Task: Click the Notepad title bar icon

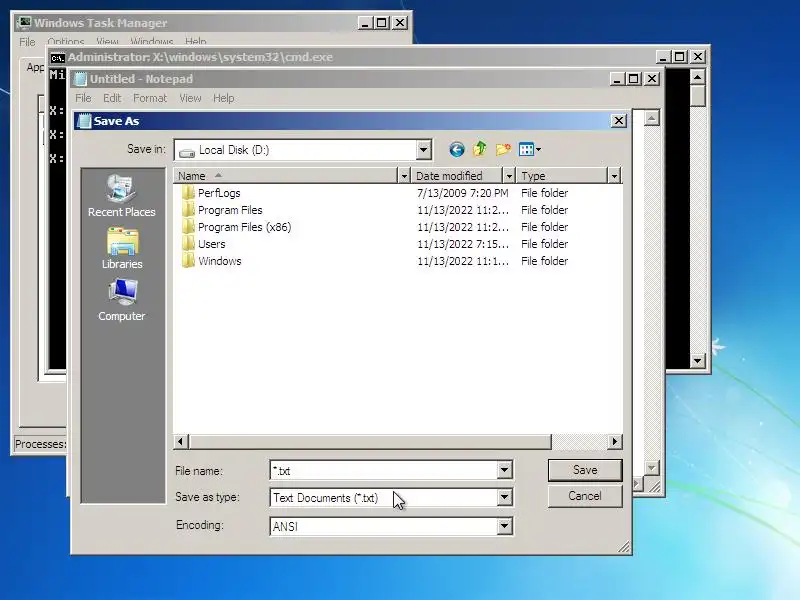Action: [x=81, y=79]
